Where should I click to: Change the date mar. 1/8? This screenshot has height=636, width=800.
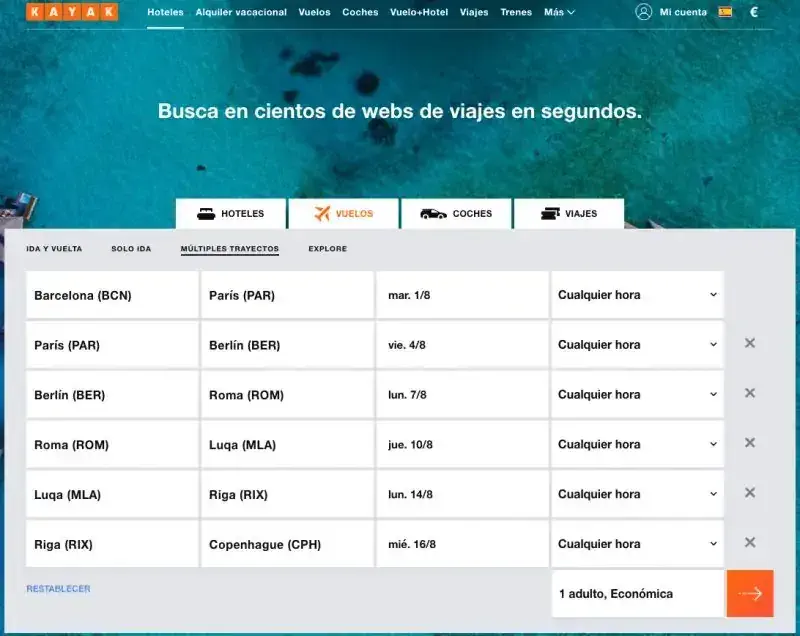(x=462, y=295)
